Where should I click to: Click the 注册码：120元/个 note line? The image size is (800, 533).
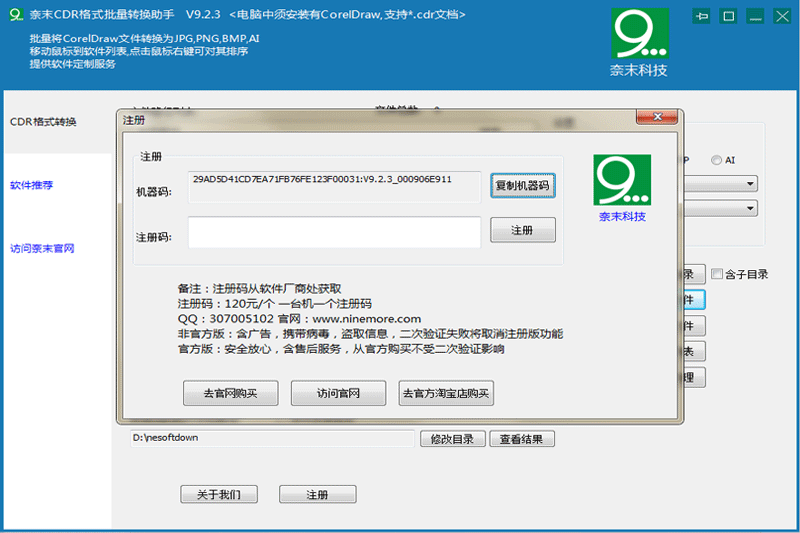274,304
